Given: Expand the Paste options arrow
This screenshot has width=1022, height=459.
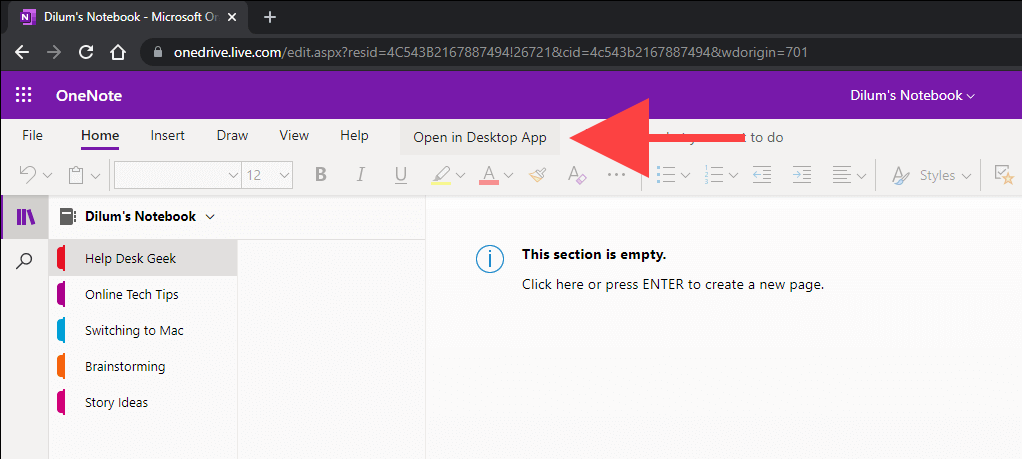Looking at the screenshot, I should (x=96, y=175).
